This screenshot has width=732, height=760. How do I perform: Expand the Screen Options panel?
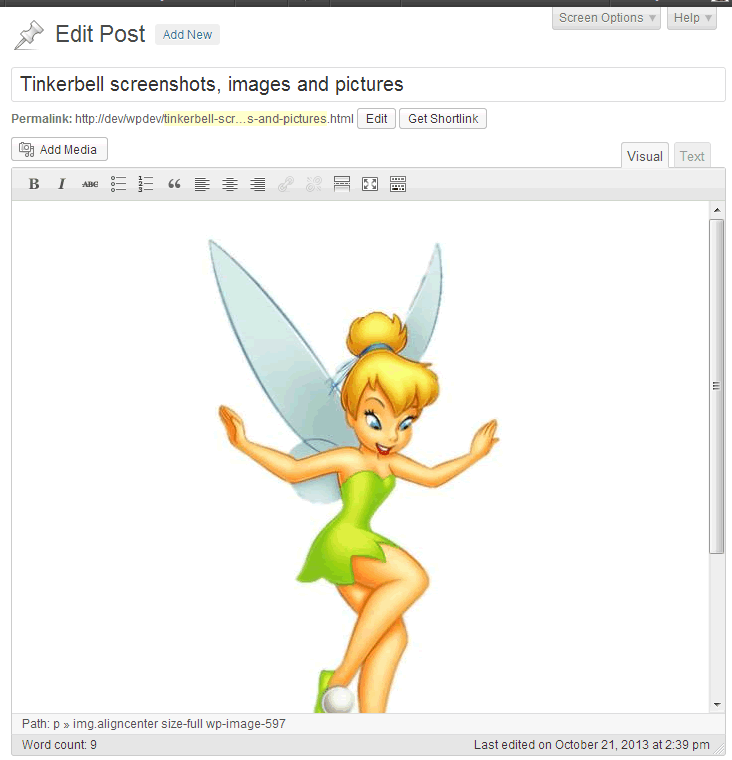click(x=606, y=18)
